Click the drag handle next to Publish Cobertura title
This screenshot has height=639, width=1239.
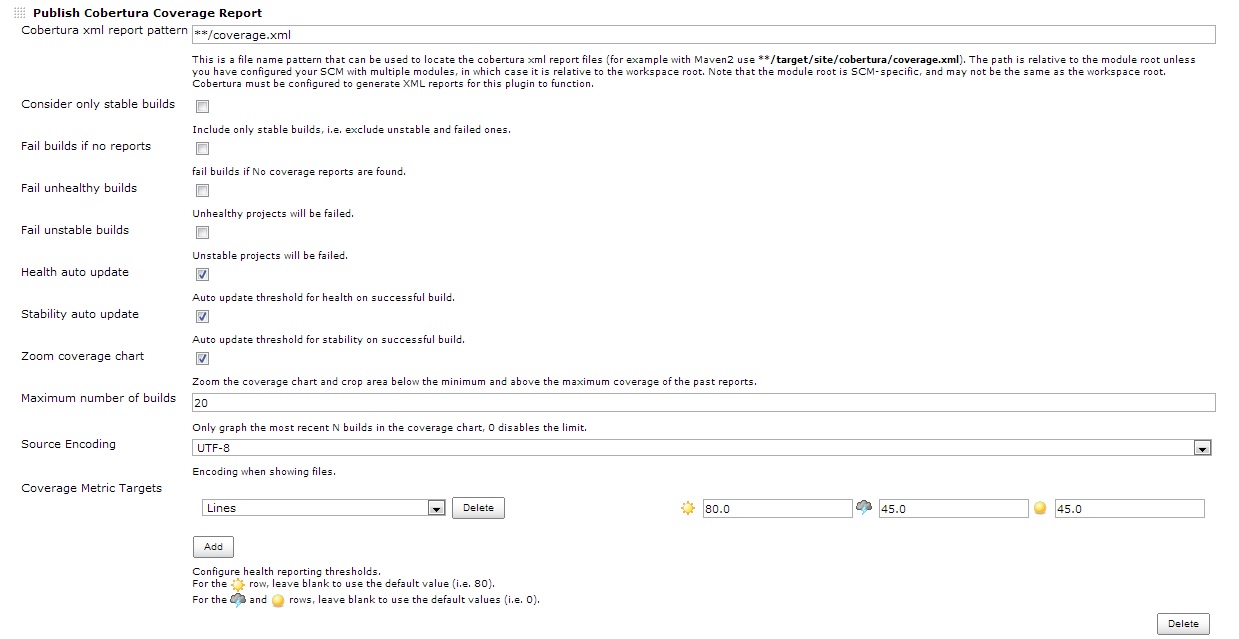tap(20, 13)
